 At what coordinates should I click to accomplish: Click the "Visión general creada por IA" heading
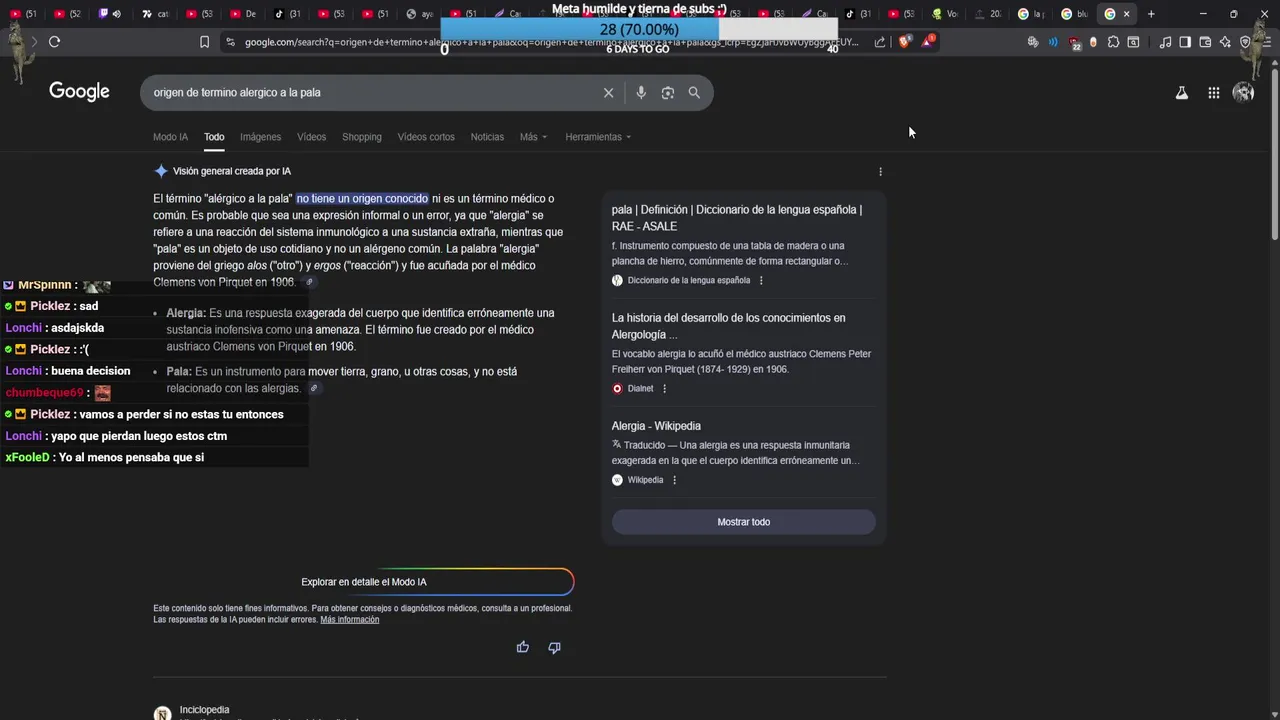(x=231, y=171)
